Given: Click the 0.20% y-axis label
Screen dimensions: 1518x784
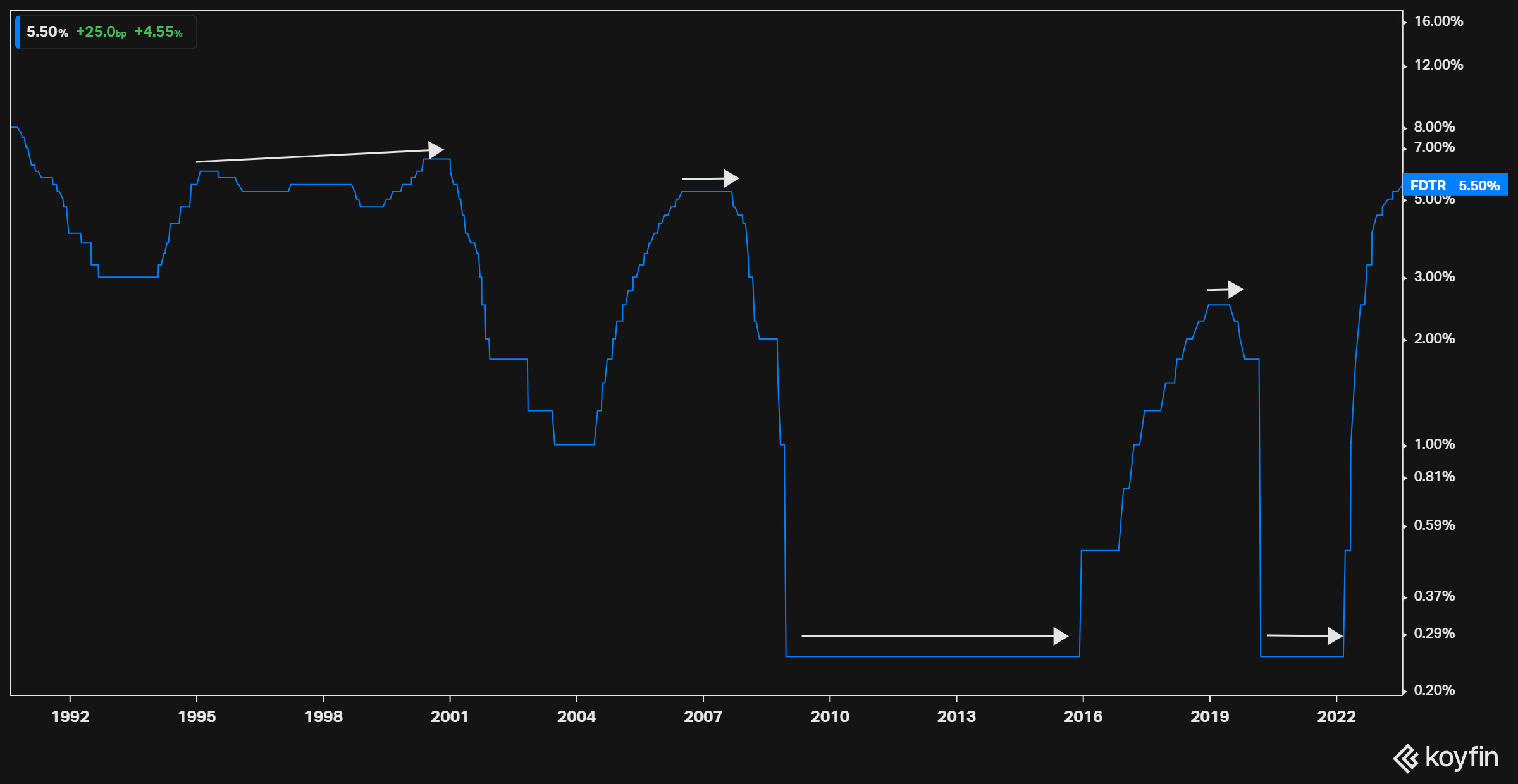Looking at the screenshot, I should [x=1435, y=690].
